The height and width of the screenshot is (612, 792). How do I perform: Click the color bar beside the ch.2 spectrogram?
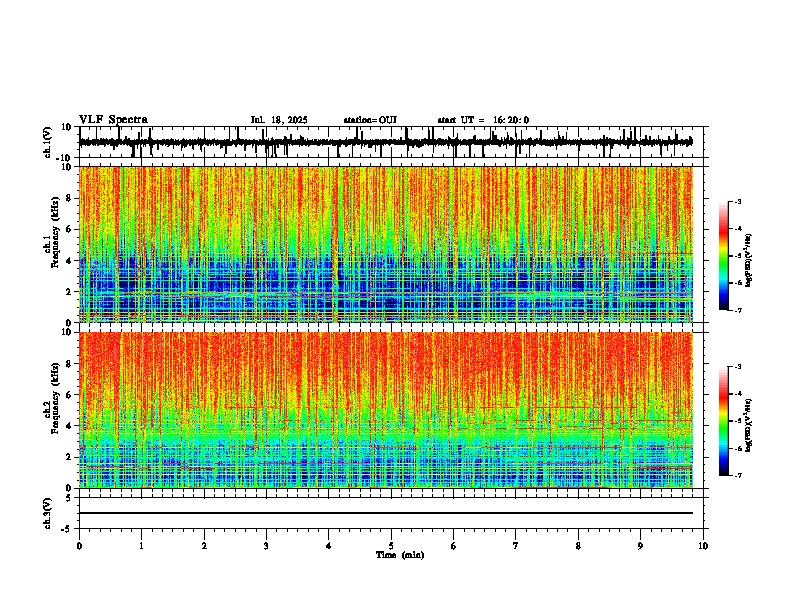click(x=724, y=421)
